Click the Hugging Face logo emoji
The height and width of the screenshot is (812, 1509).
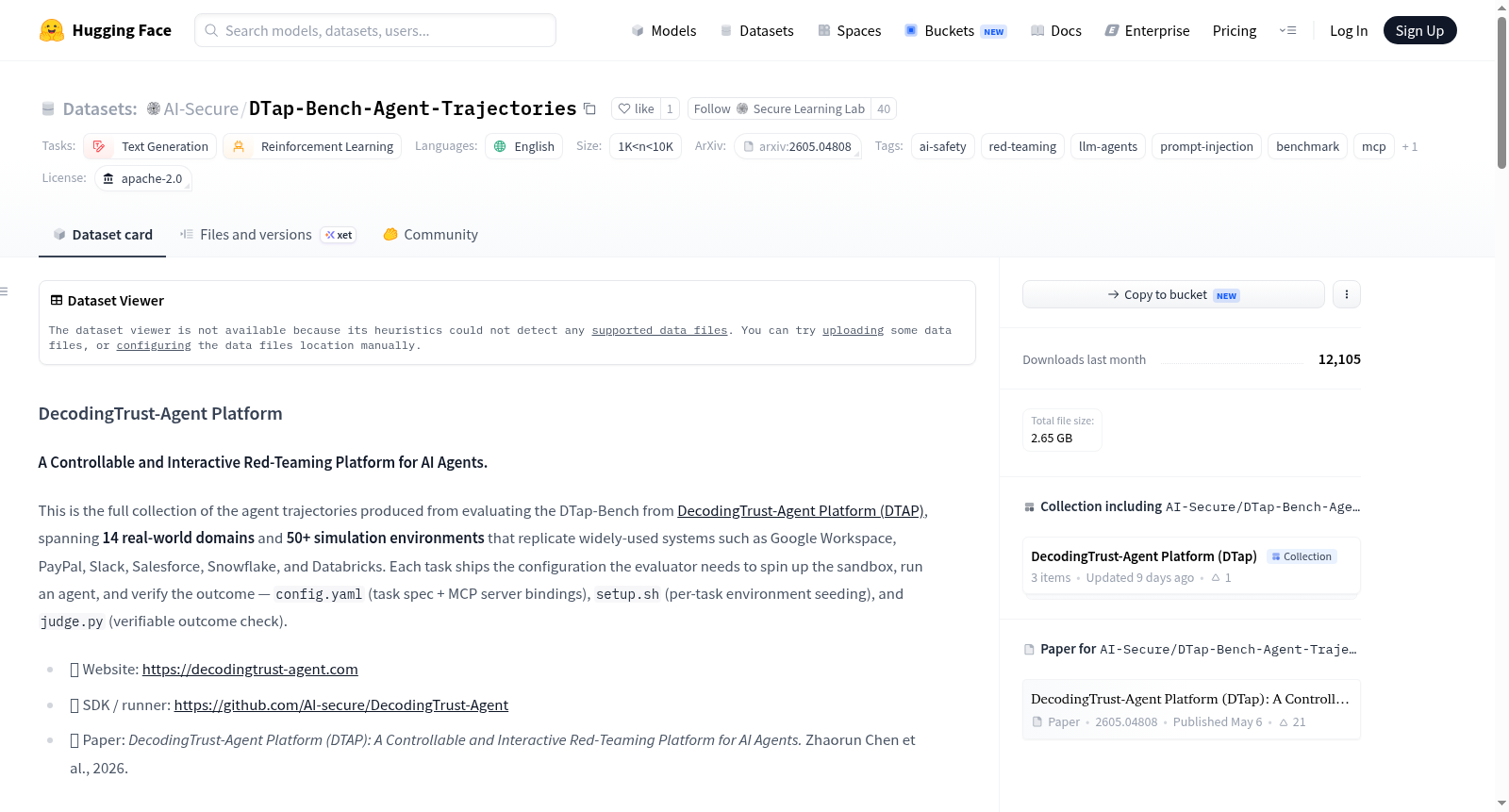[52, 30]
